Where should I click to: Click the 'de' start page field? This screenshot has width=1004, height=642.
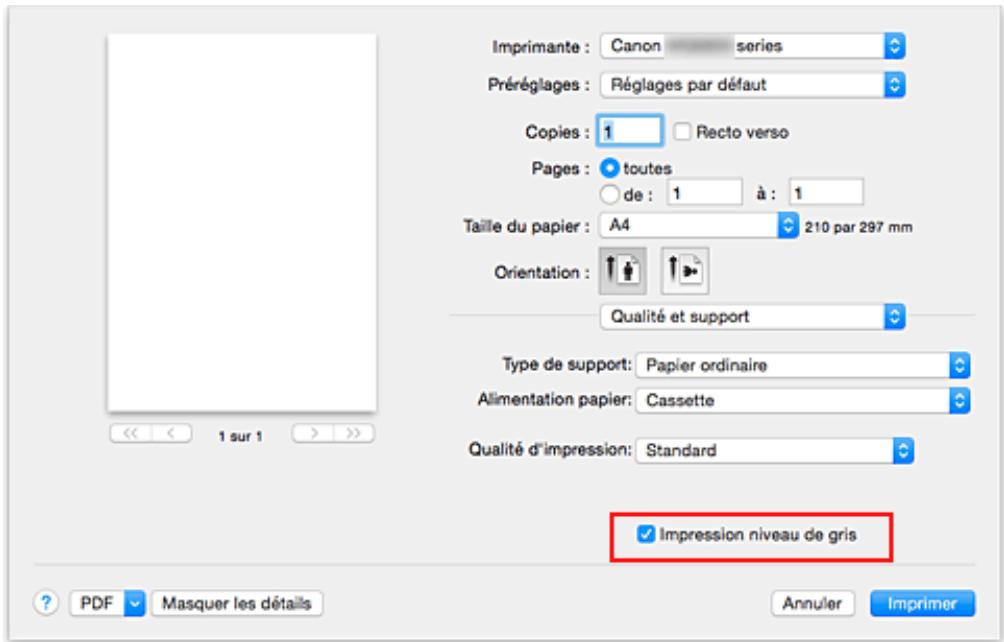(x=705, y=193)
